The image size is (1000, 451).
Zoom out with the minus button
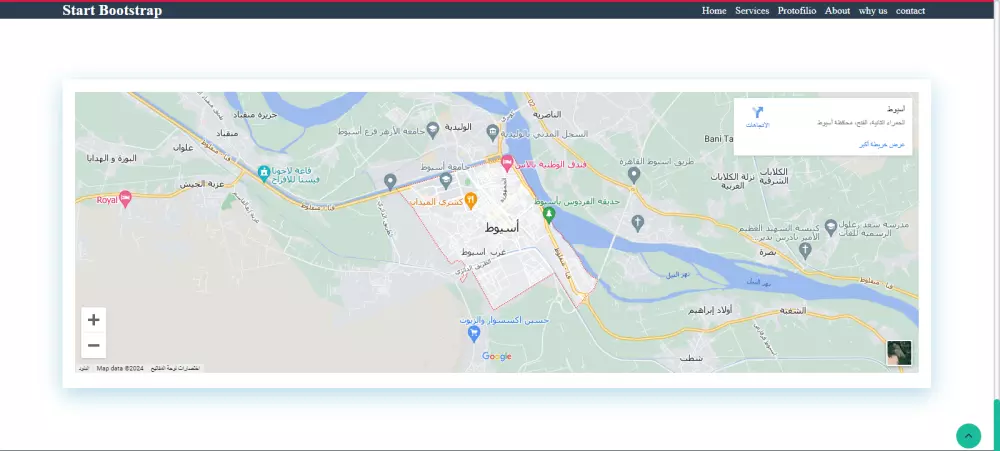pyautogui.click(x=94, y=346)
